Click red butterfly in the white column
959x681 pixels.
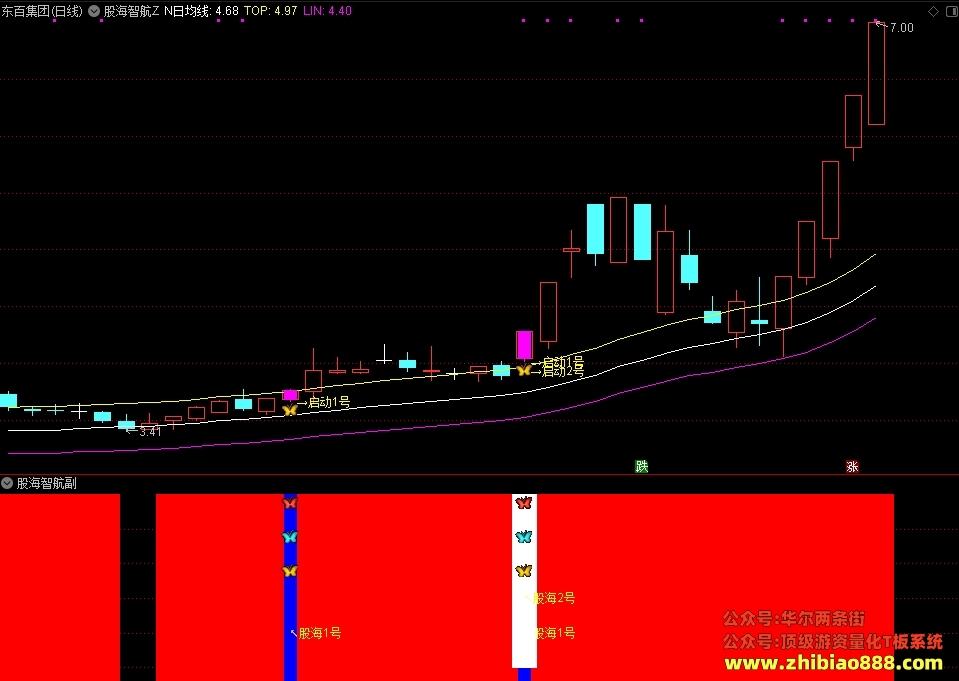point(524,503)
